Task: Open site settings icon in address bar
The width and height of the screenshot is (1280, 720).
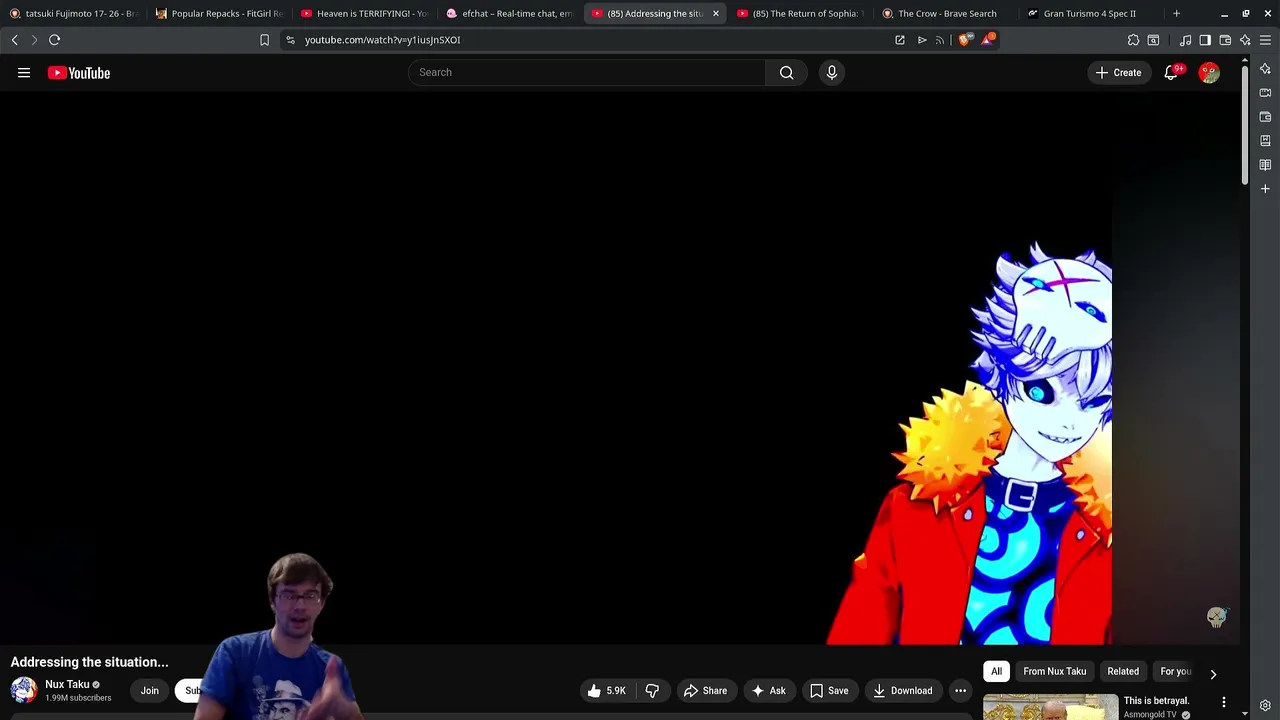Action: click(x=290, y=40)
